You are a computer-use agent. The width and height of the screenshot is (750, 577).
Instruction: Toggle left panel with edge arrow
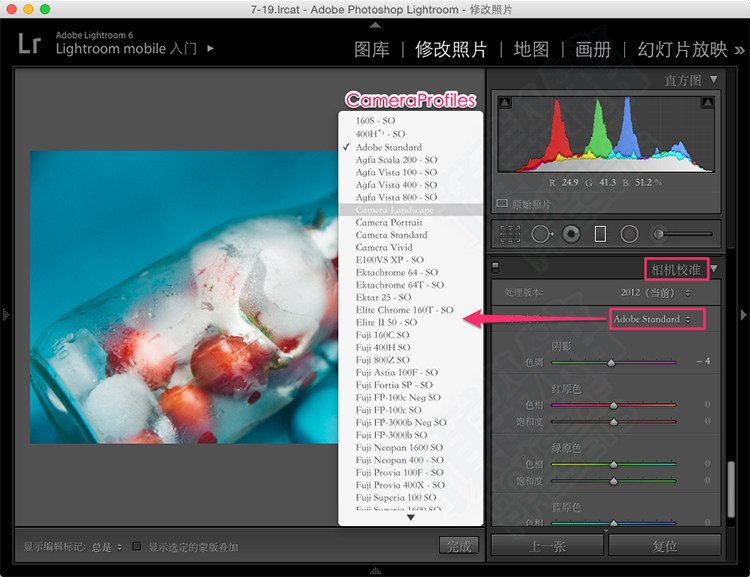pos(6,314)
